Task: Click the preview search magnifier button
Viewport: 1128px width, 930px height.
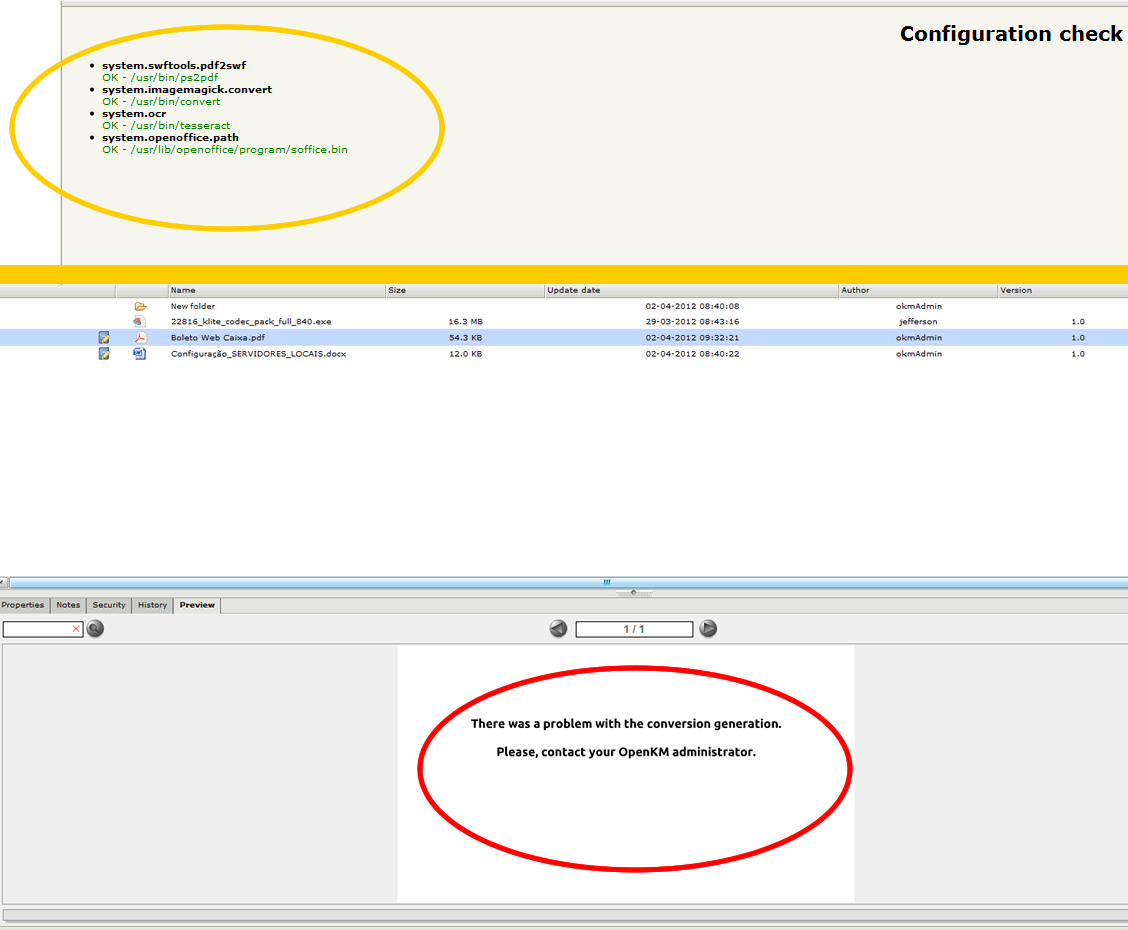Action: 95,629
